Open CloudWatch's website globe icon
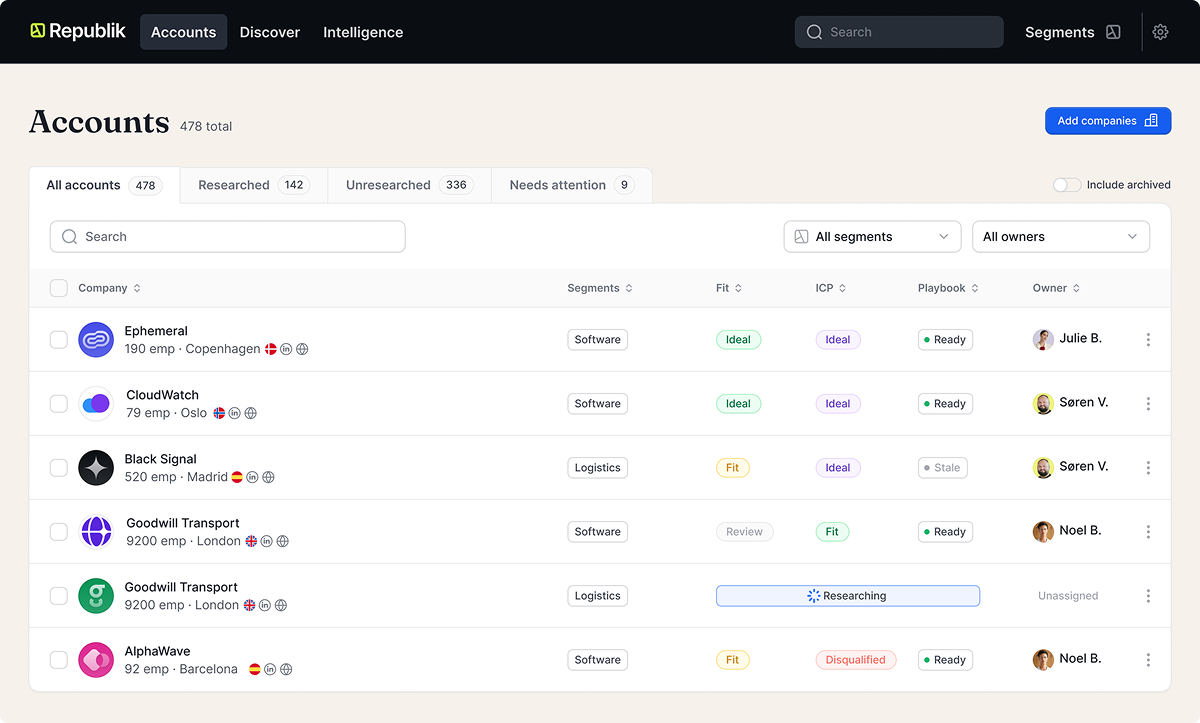The image size is (1200, 723). click(x=251, y=413)
